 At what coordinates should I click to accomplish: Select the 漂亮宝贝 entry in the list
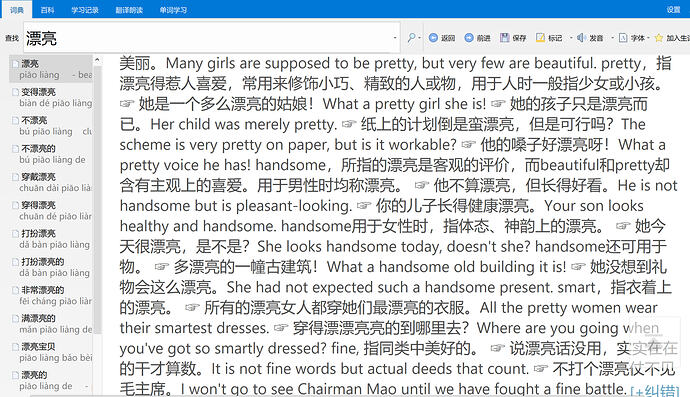click(51, 352)
